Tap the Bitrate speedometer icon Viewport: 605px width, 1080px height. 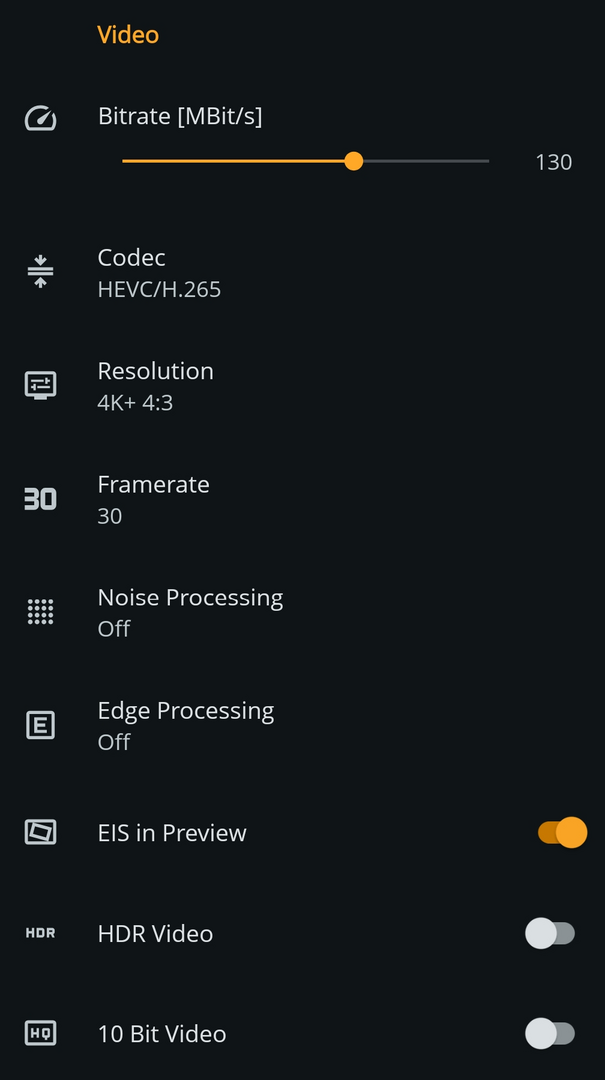coord(40,120)
